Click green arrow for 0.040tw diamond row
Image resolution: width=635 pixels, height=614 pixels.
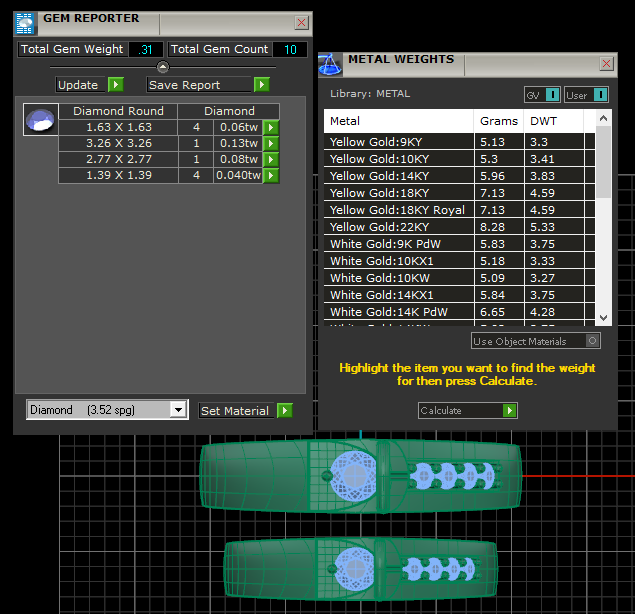pyautogui.click(x=271, y=175)
